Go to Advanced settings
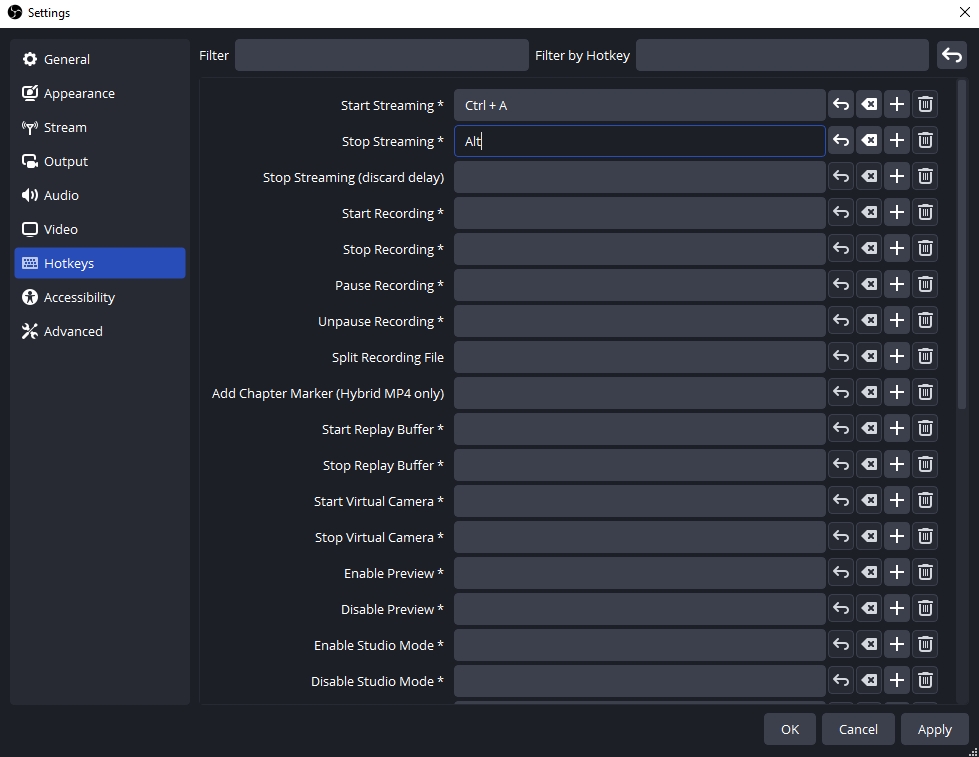The height and width of the screenshot is (757, 979). pyautogui.click(x=100, y=331)
